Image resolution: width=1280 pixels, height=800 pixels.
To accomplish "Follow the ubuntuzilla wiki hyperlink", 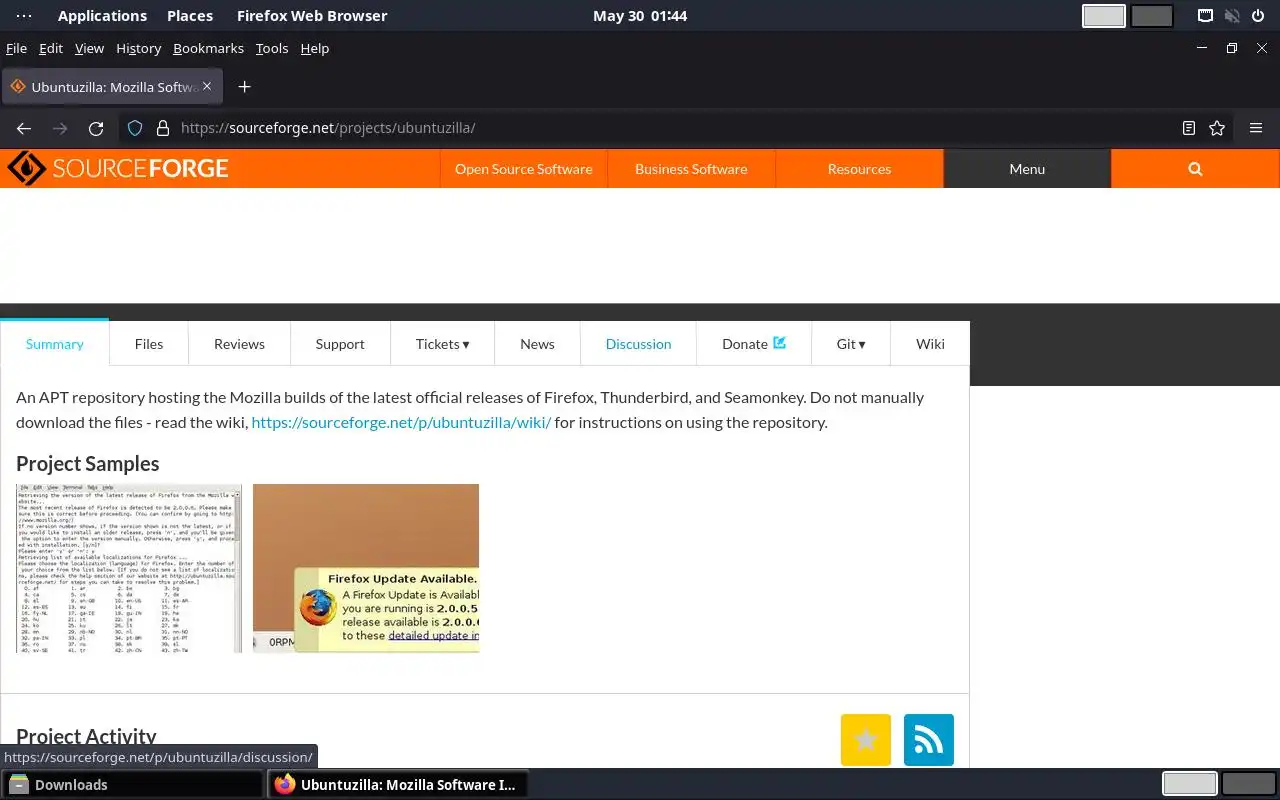I will tap(401, 422).
